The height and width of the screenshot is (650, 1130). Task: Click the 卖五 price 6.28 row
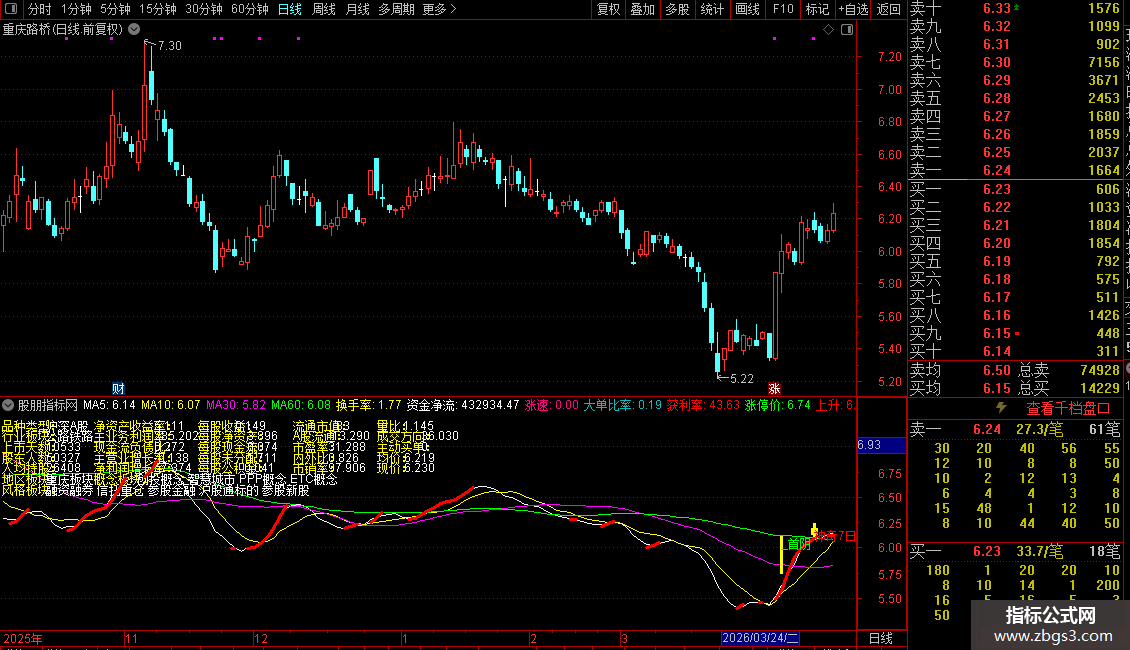click(1015, 98)
